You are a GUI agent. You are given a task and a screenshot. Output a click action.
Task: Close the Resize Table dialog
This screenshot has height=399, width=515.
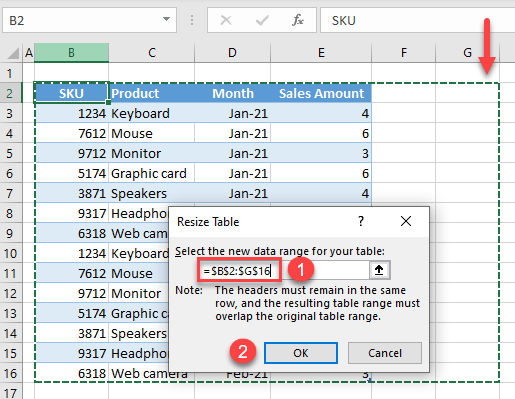[406, 221]
